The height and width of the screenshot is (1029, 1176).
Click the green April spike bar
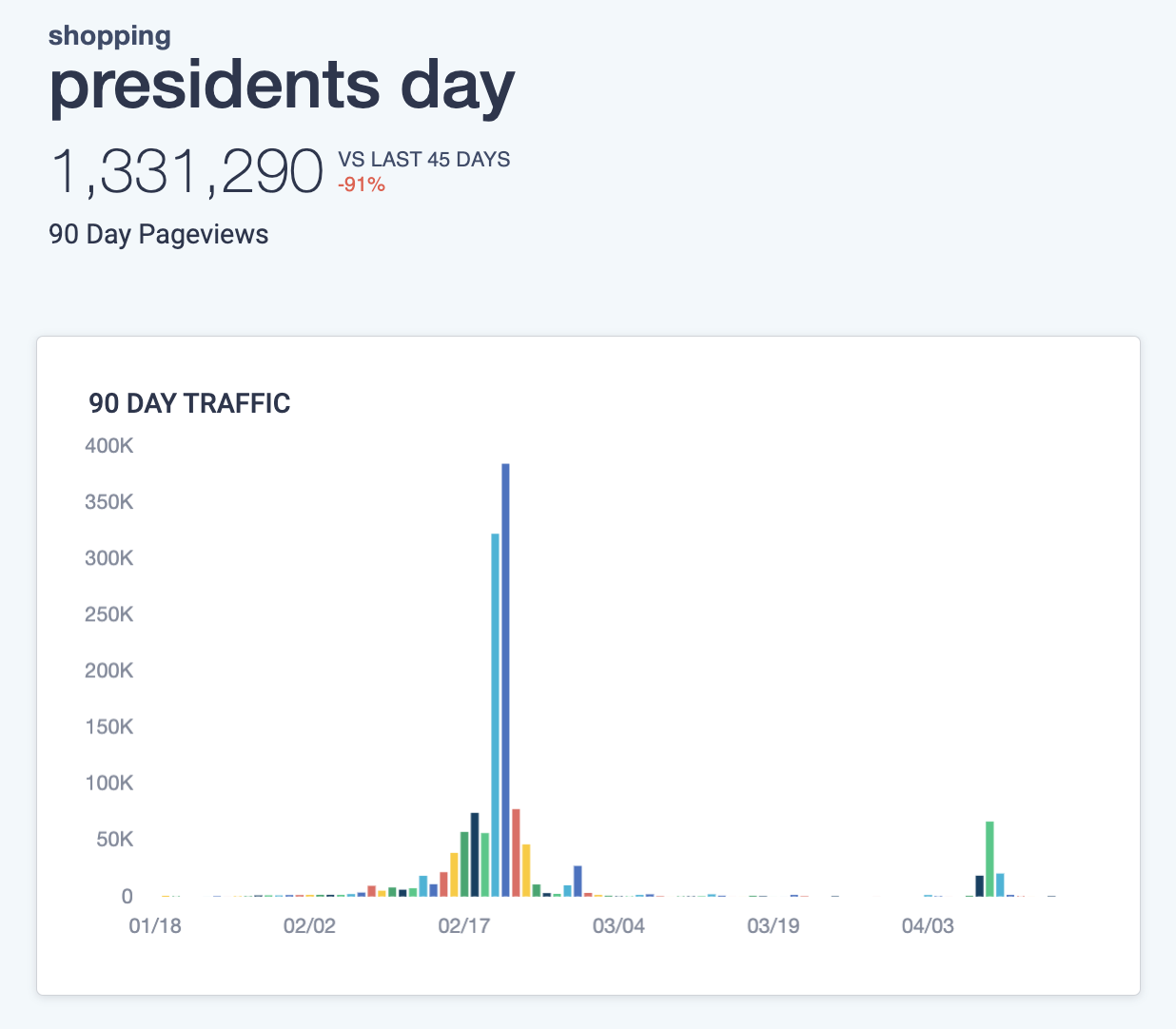990,858
